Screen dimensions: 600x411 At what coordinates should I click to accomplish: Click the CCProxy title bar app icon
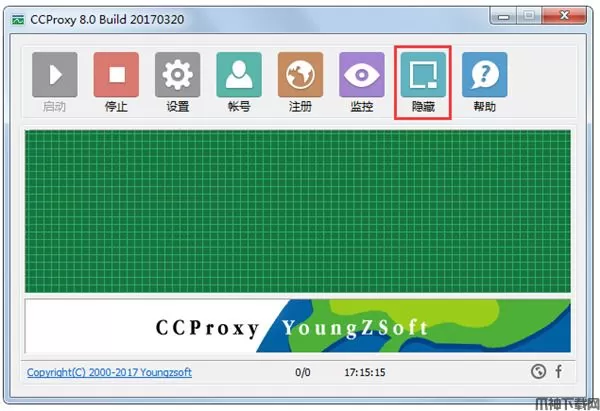pyautogui.click(x=18, y=20)
